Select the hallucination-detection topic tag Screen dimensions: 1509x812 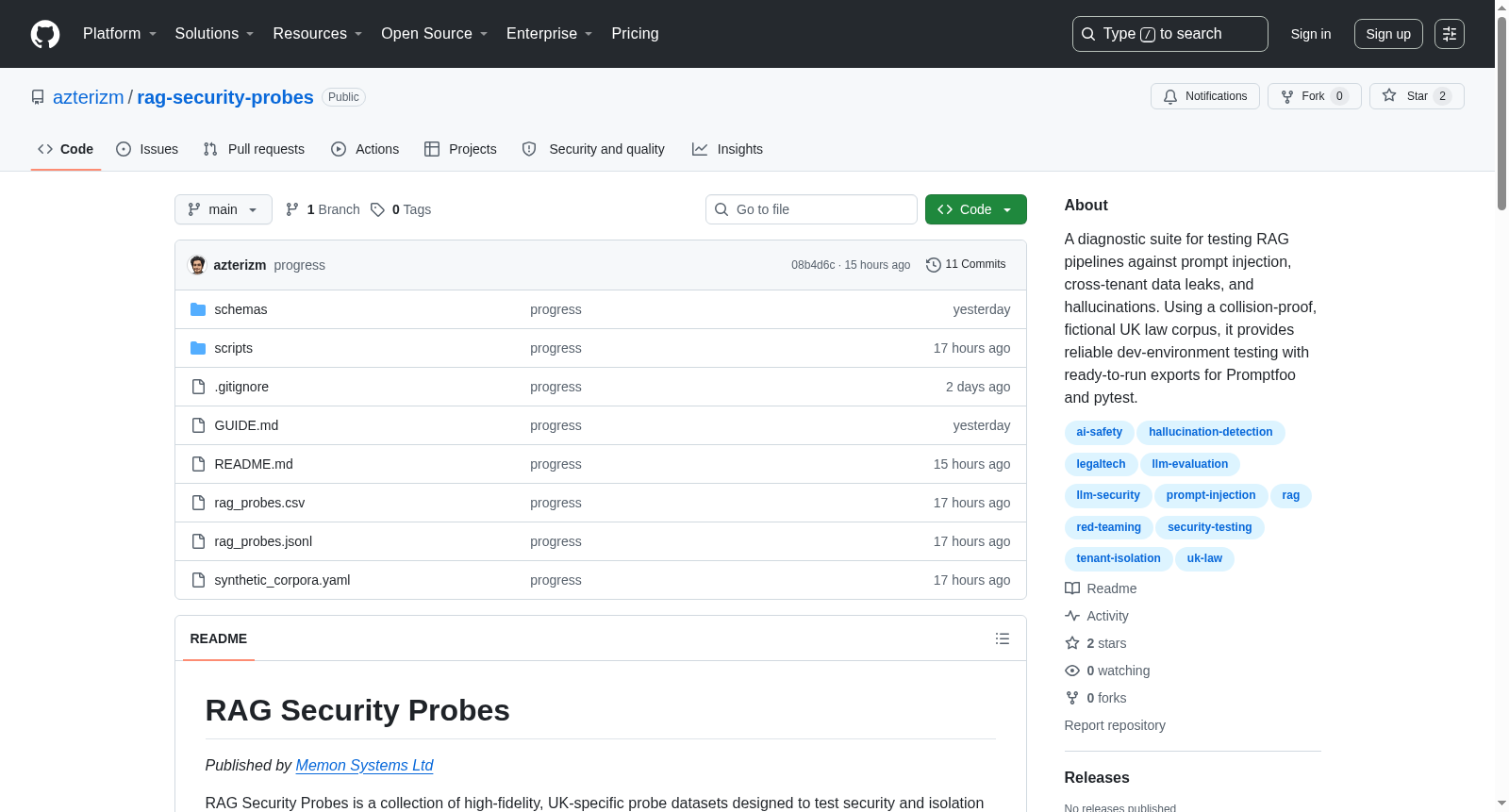1211,432
